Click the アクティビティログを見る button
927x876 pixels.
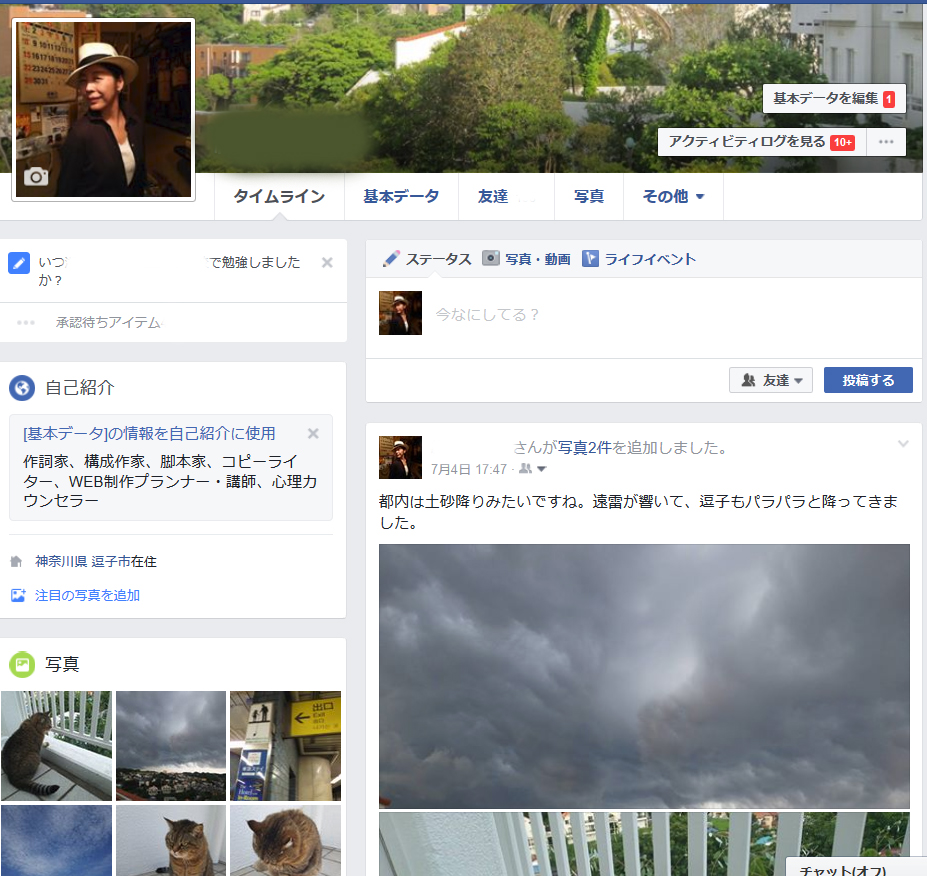coord(762,142)
